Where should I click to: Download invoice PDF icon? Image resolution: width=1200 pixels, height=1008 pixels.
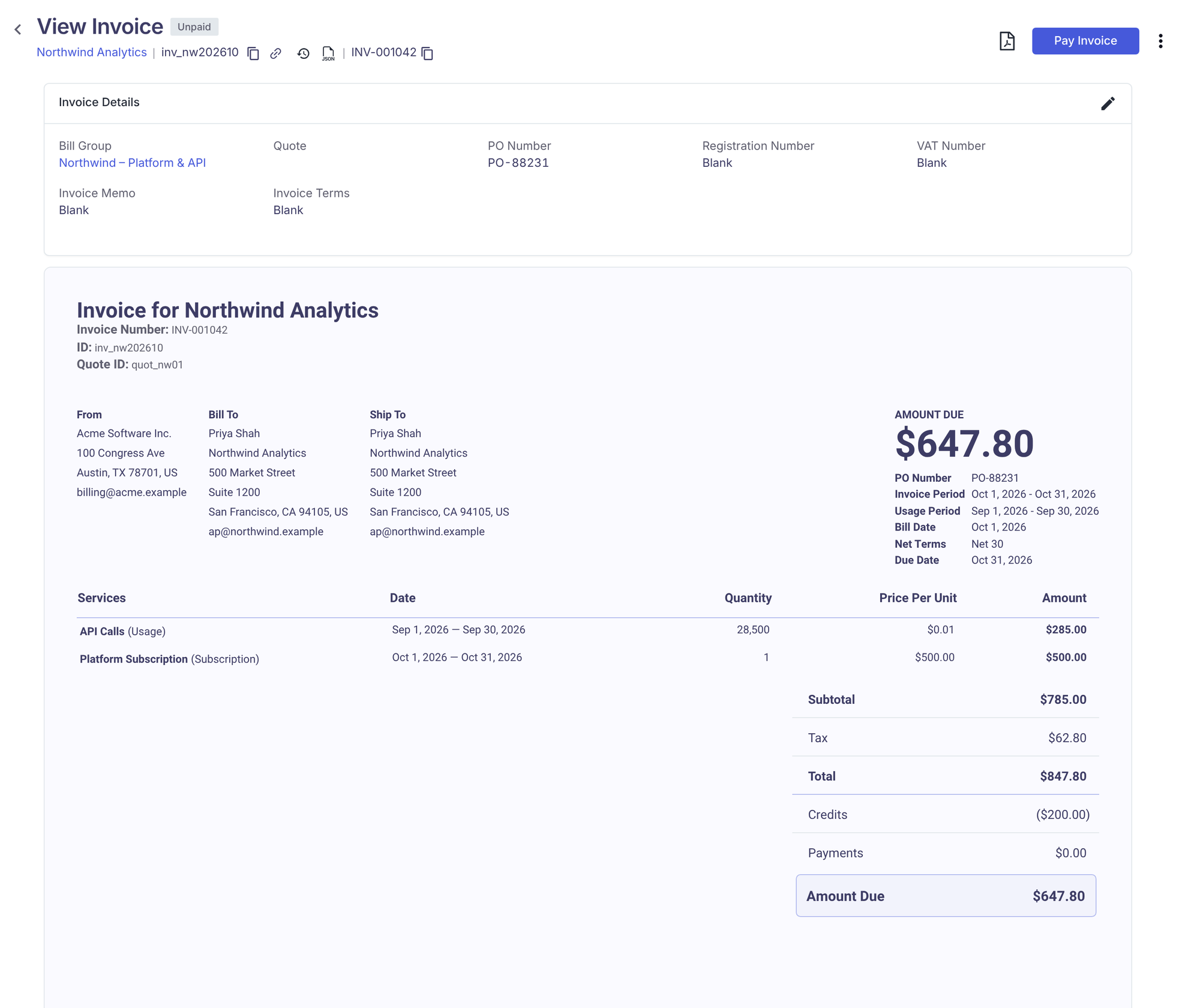pyautogui.click(x=1007, y=41)
